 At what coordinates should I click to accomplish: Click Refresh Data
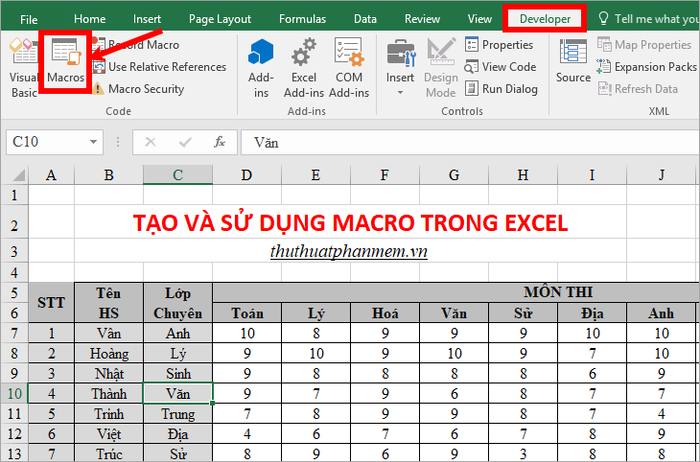tap(638, 89)
